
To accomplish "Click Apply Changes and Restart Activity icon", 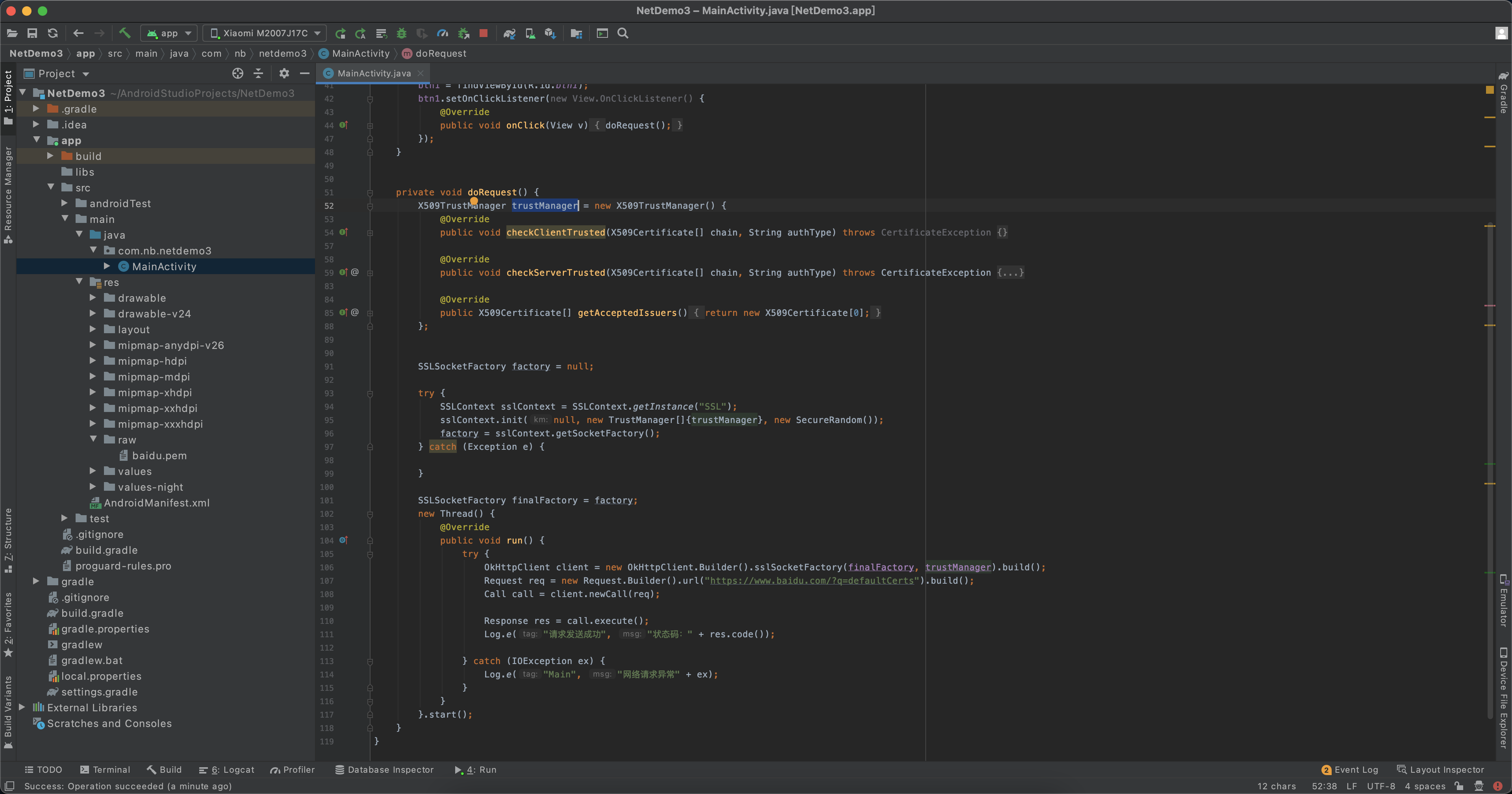I will pyautogui.click(x=361, y=33).
